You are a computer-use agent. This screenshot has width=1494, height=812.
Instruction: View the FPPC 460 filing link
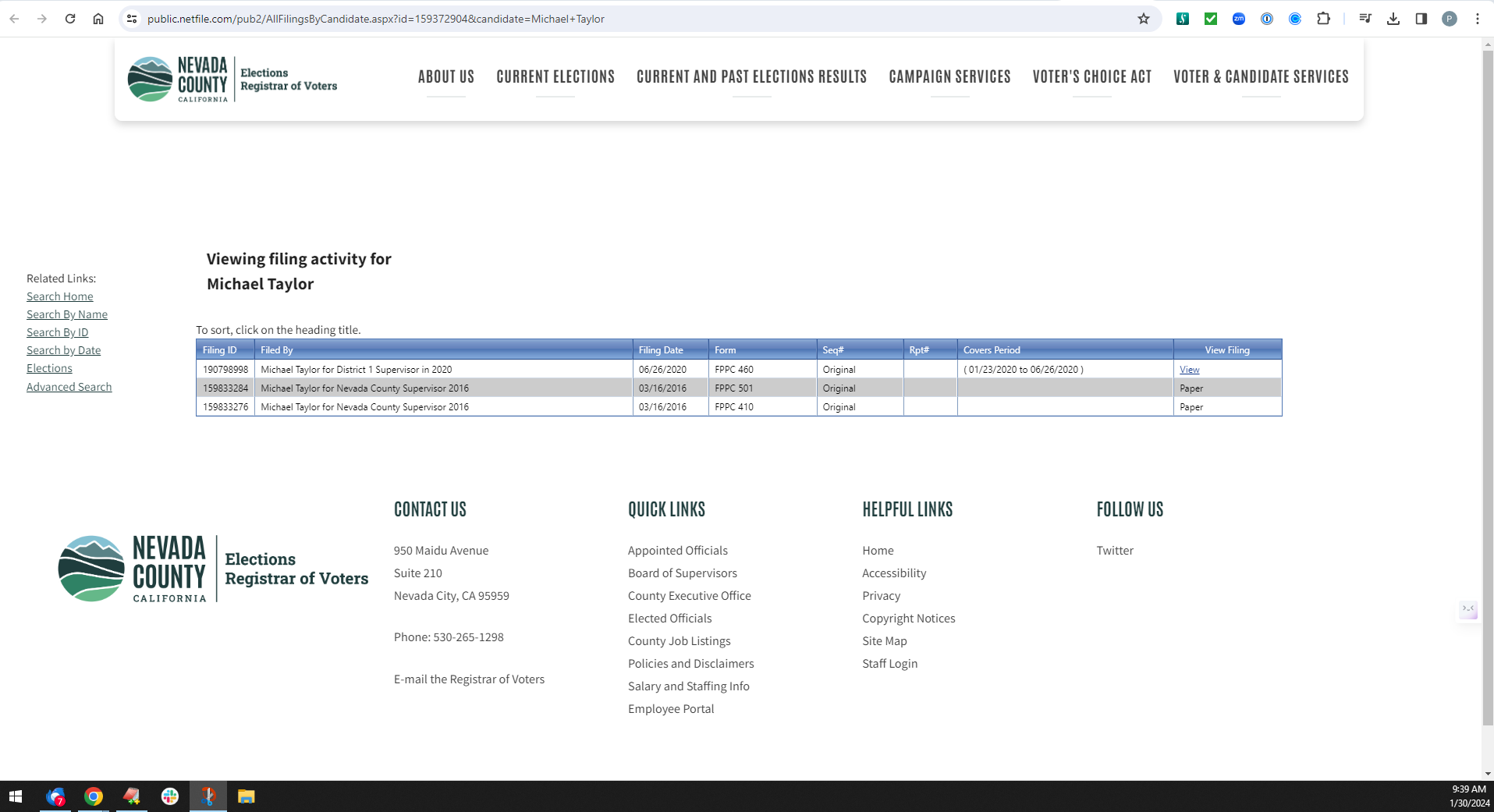tap(1189, 370)
